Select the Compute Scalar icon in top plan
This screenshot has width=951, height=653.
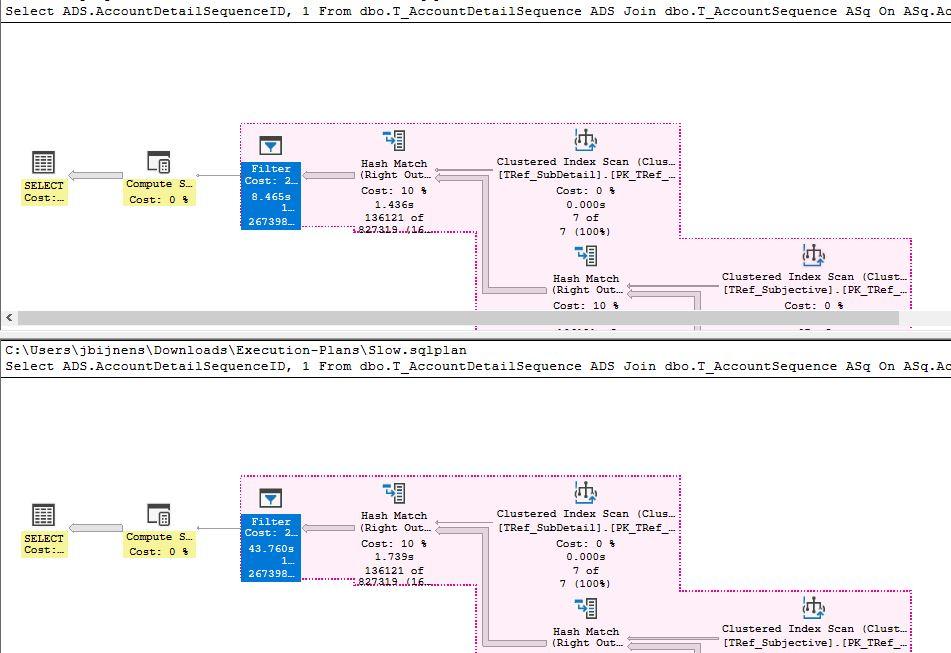click(x=159, y=162)
